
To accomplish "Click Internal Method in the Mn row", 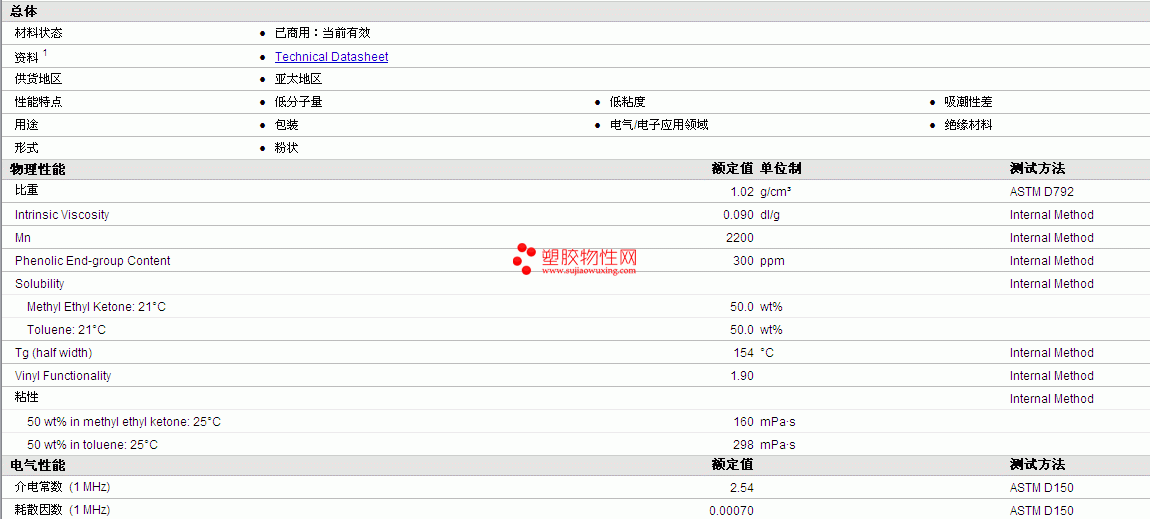I will [1052, 238].
